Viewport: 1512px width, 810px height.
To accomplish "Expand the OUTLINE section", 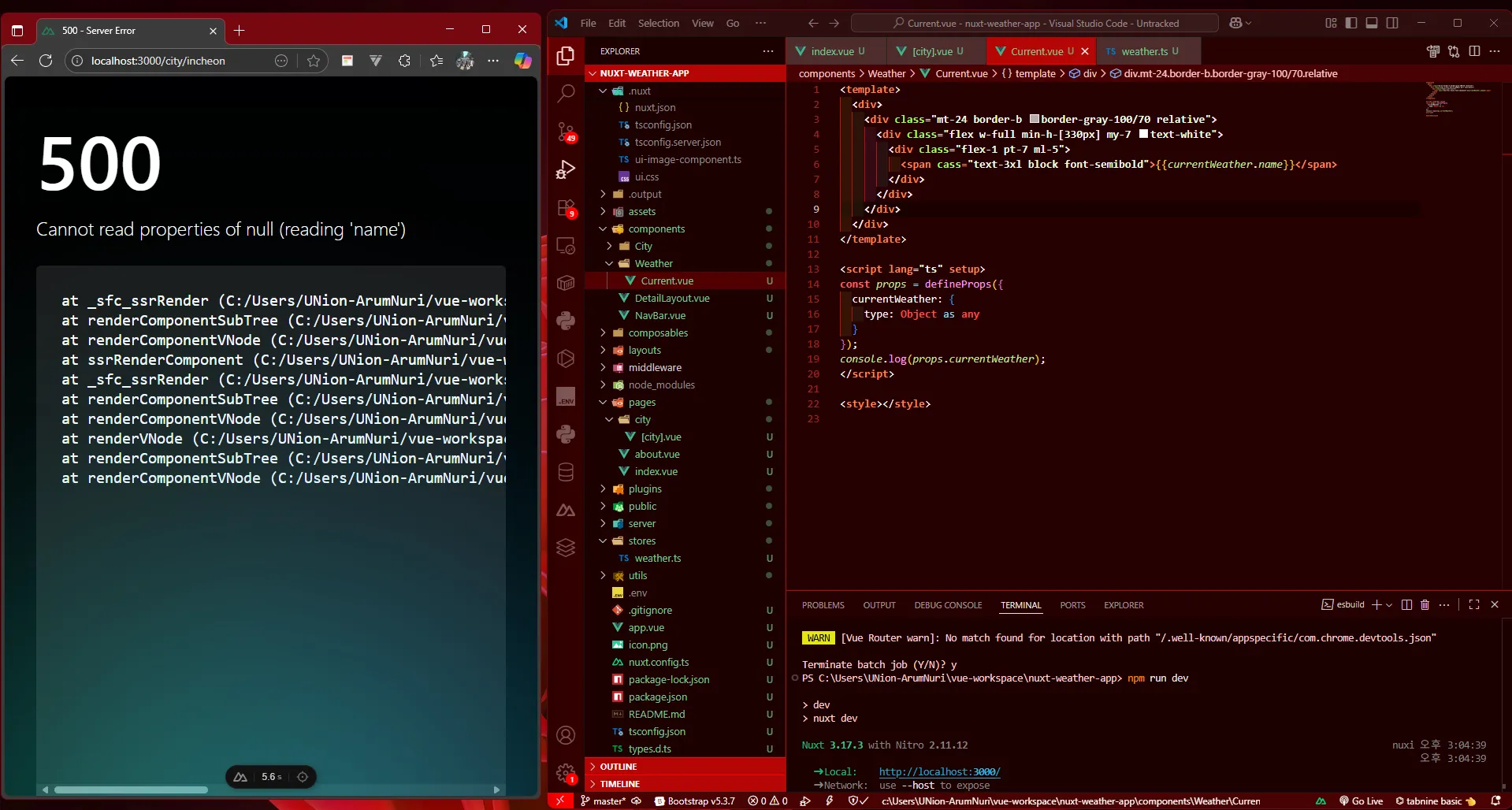I will tap(685, 767).
